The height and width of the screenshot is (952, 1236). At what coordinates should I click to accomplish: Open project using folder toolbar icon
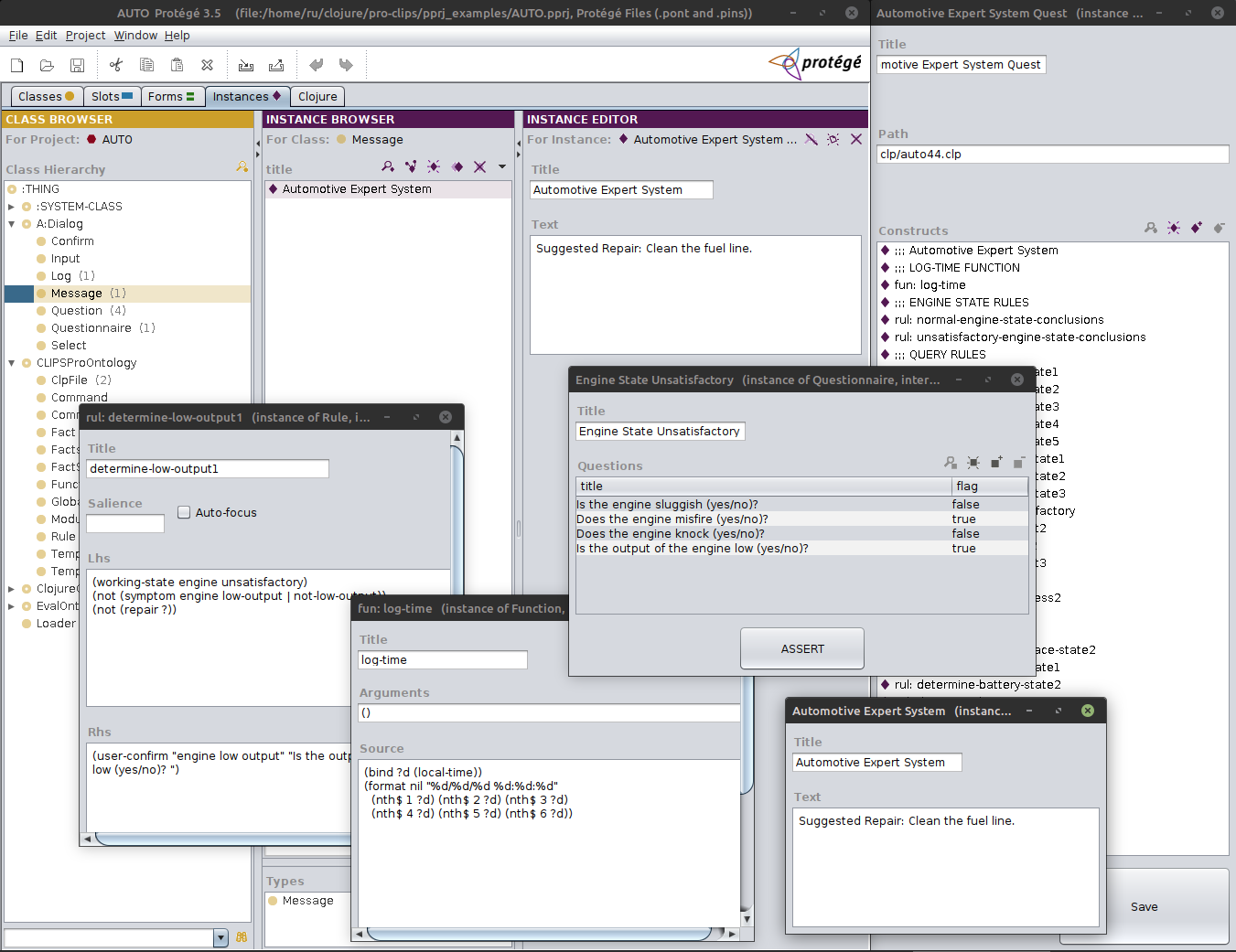47,65
